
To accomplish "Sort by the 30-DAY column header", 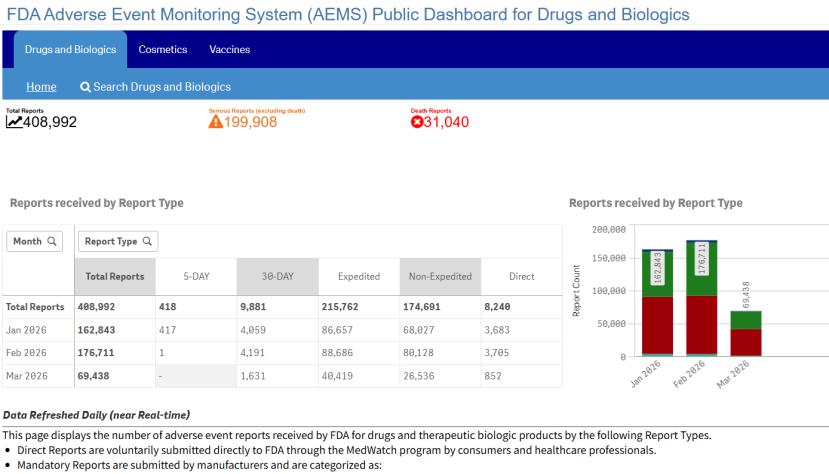I will (272, 276).
